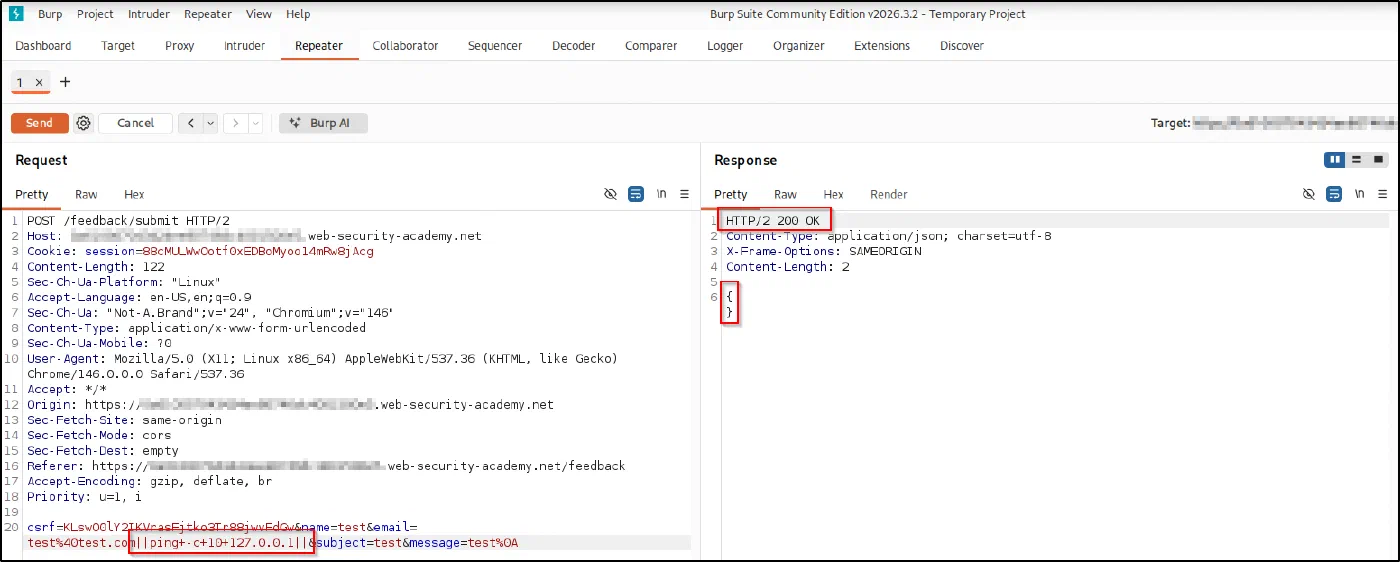Select Render view in Response panel
The height and width of the screenshot is (562, 1400).
coord(889,194)
